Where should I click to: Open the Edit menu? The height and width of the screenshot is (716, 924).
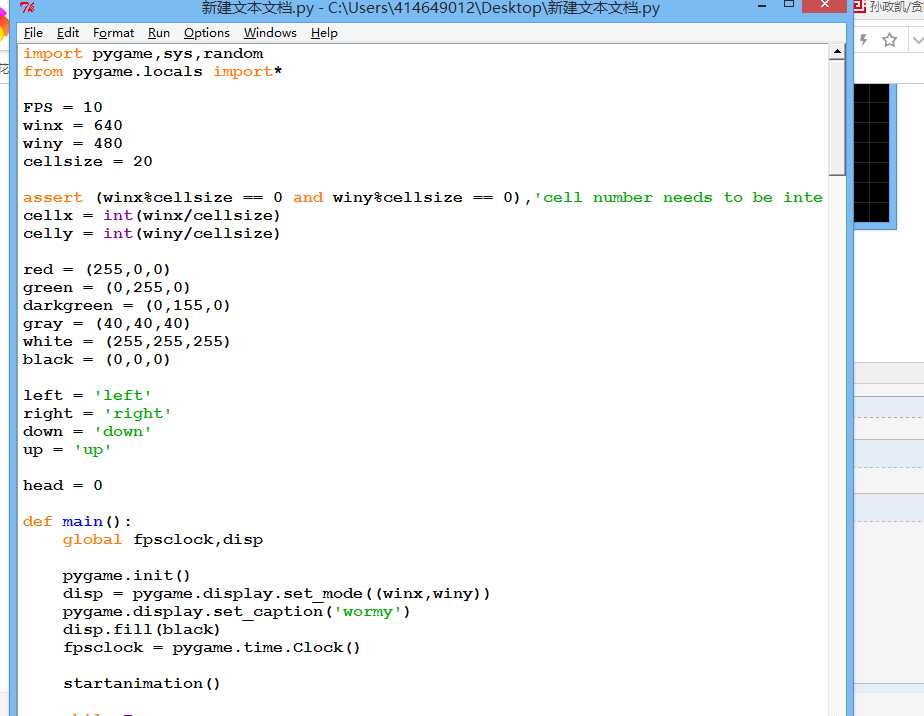(x=68, y=33)
